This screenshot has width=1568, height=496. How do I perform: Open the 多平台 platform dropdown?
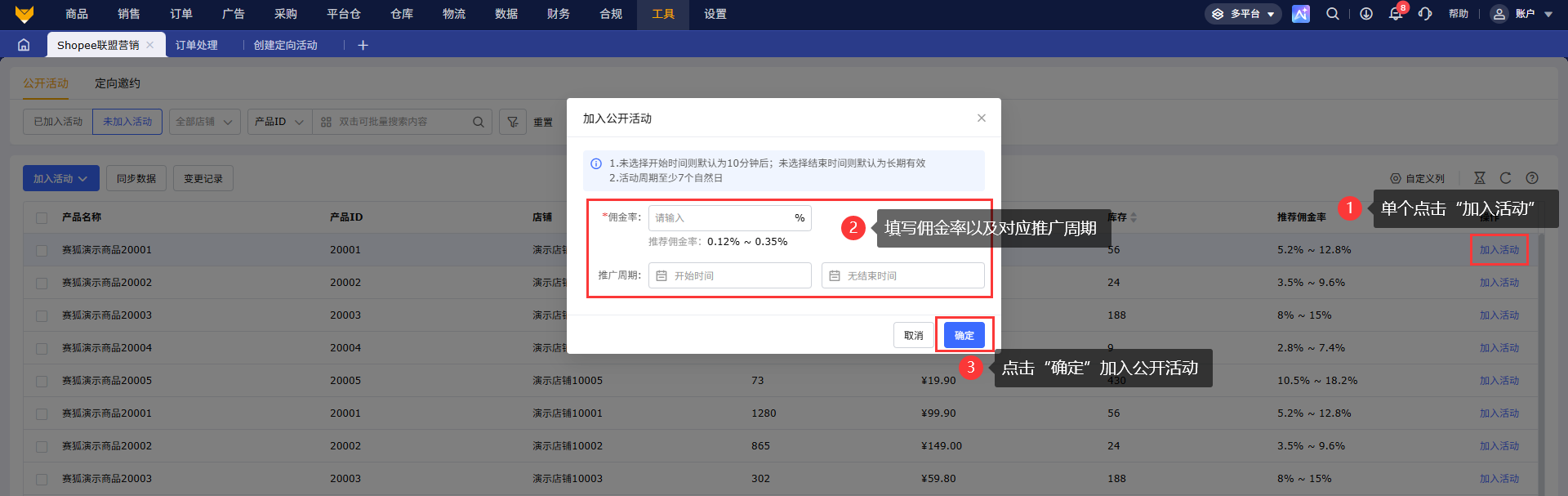pyautogui.click(x=1243, y=14)
